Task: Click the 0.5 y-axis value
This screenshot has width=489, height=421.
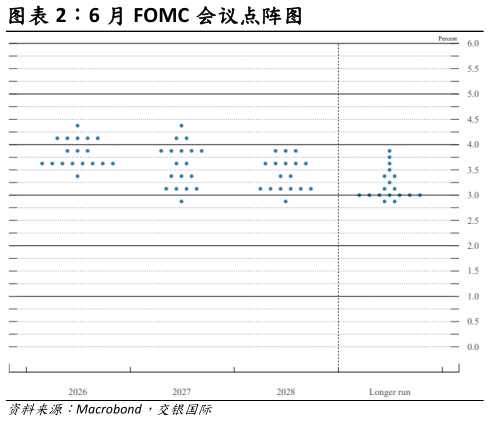Action: point(473,321)
